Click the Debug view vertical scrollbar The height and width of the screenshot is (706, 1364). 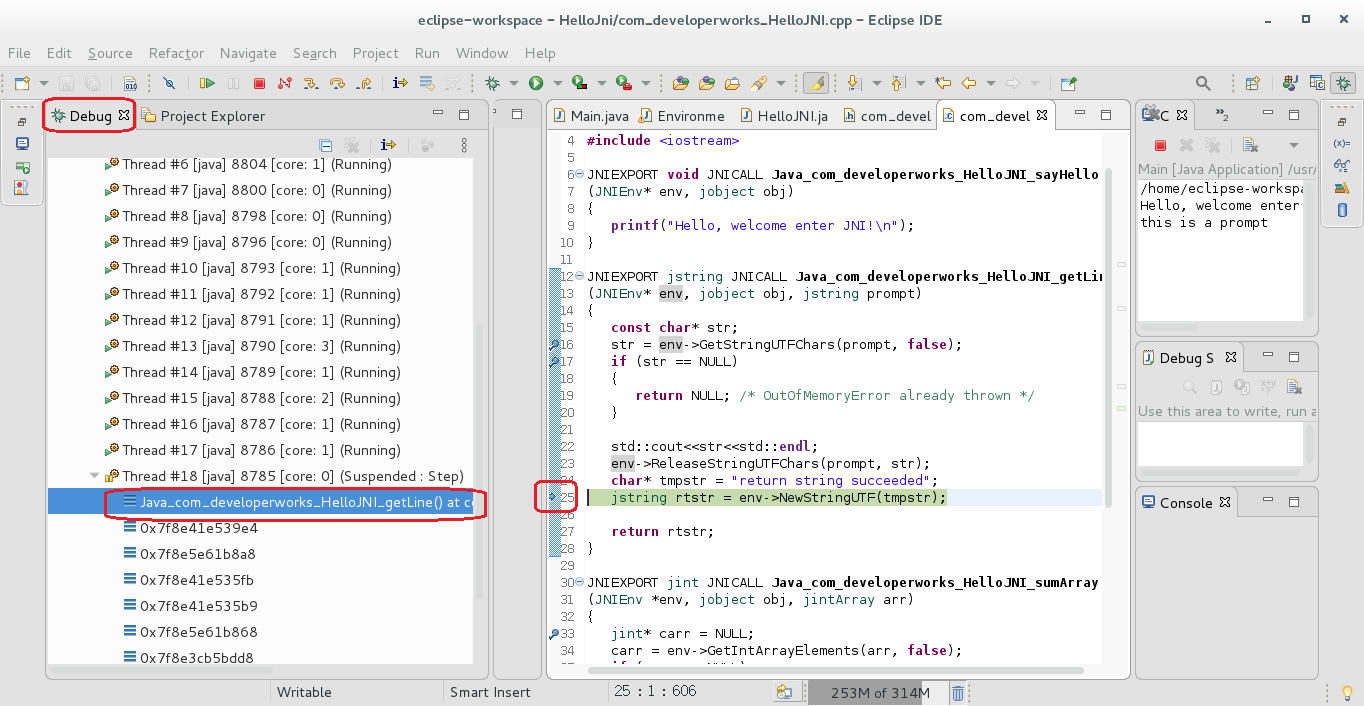(x=481, y=459)
